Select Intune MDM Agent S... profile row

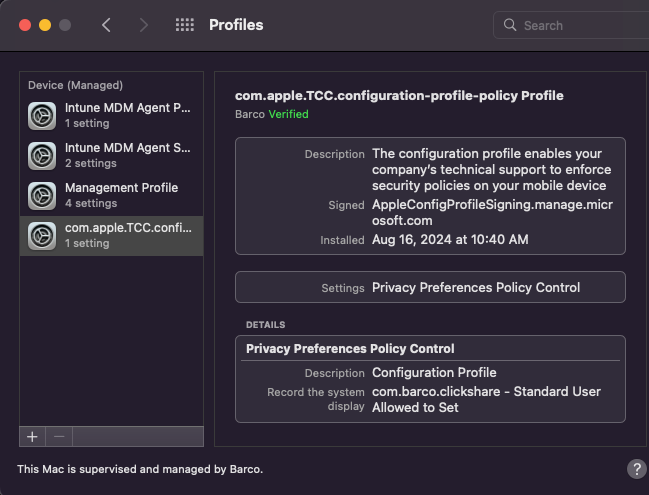click(x=111, y=156)
